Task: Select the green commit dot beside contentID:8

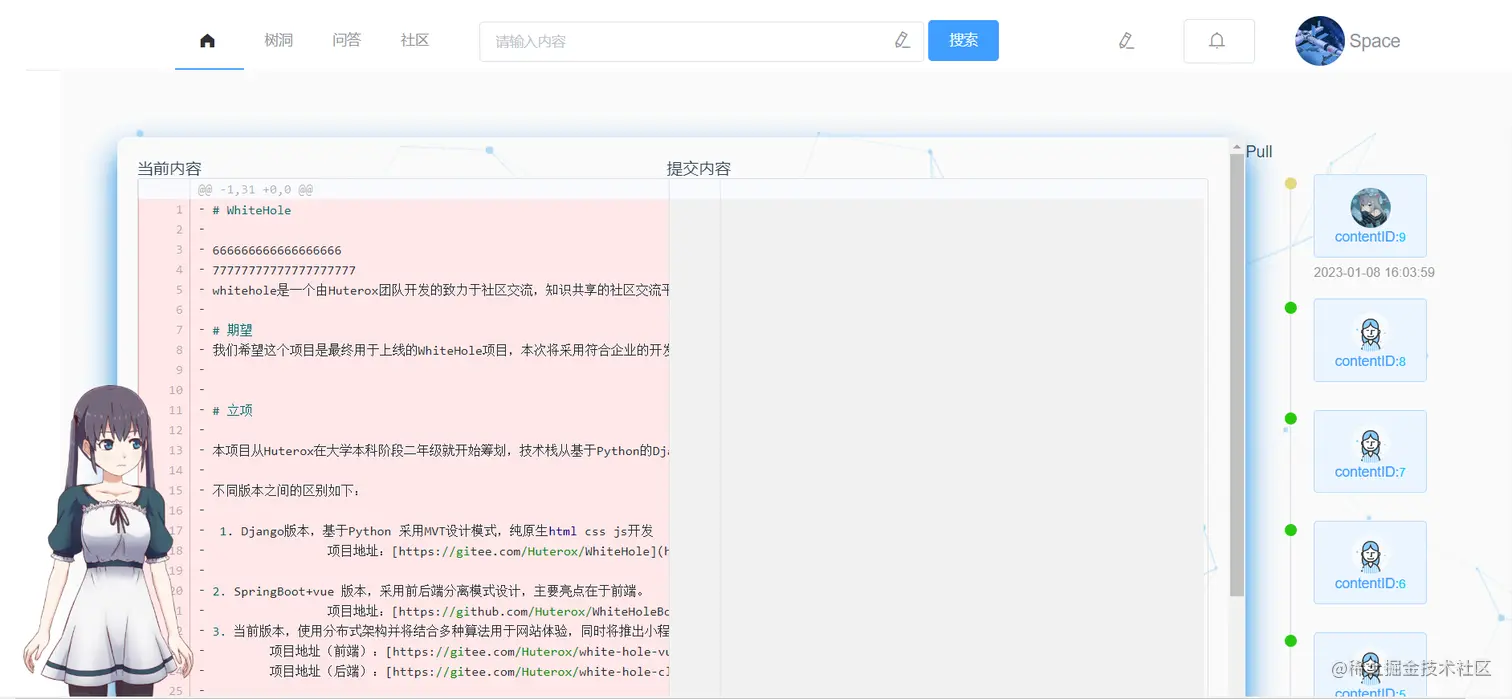Action: 1290,307
